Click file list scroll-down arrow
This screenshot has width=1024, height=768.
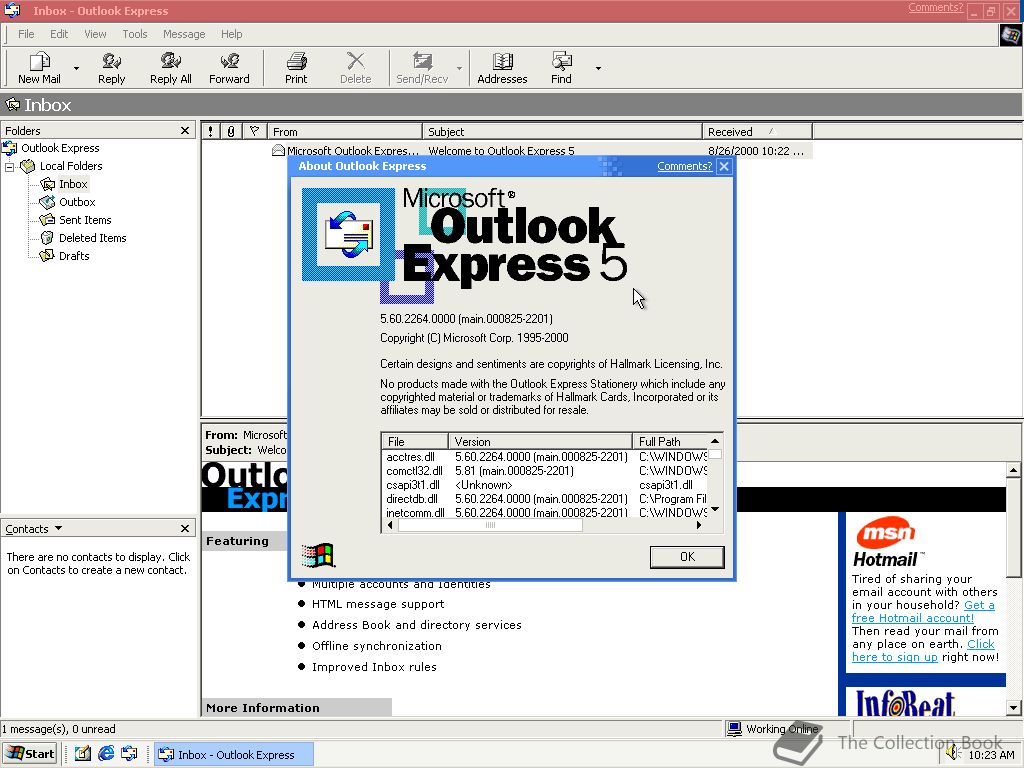point(715,509)
